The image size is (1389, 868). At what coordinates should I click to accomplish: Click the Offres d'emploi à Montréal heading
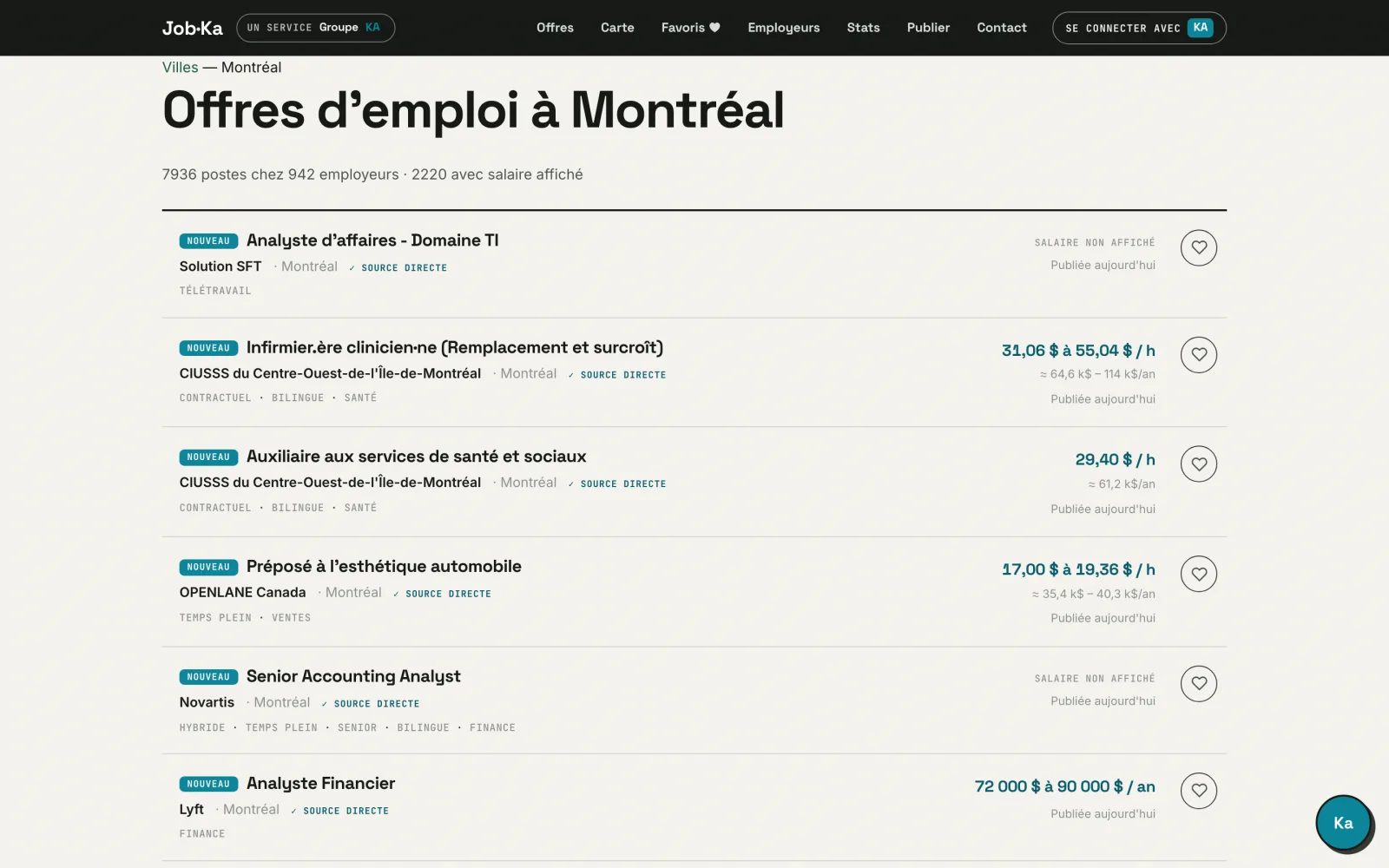click(x=473, y=111)
